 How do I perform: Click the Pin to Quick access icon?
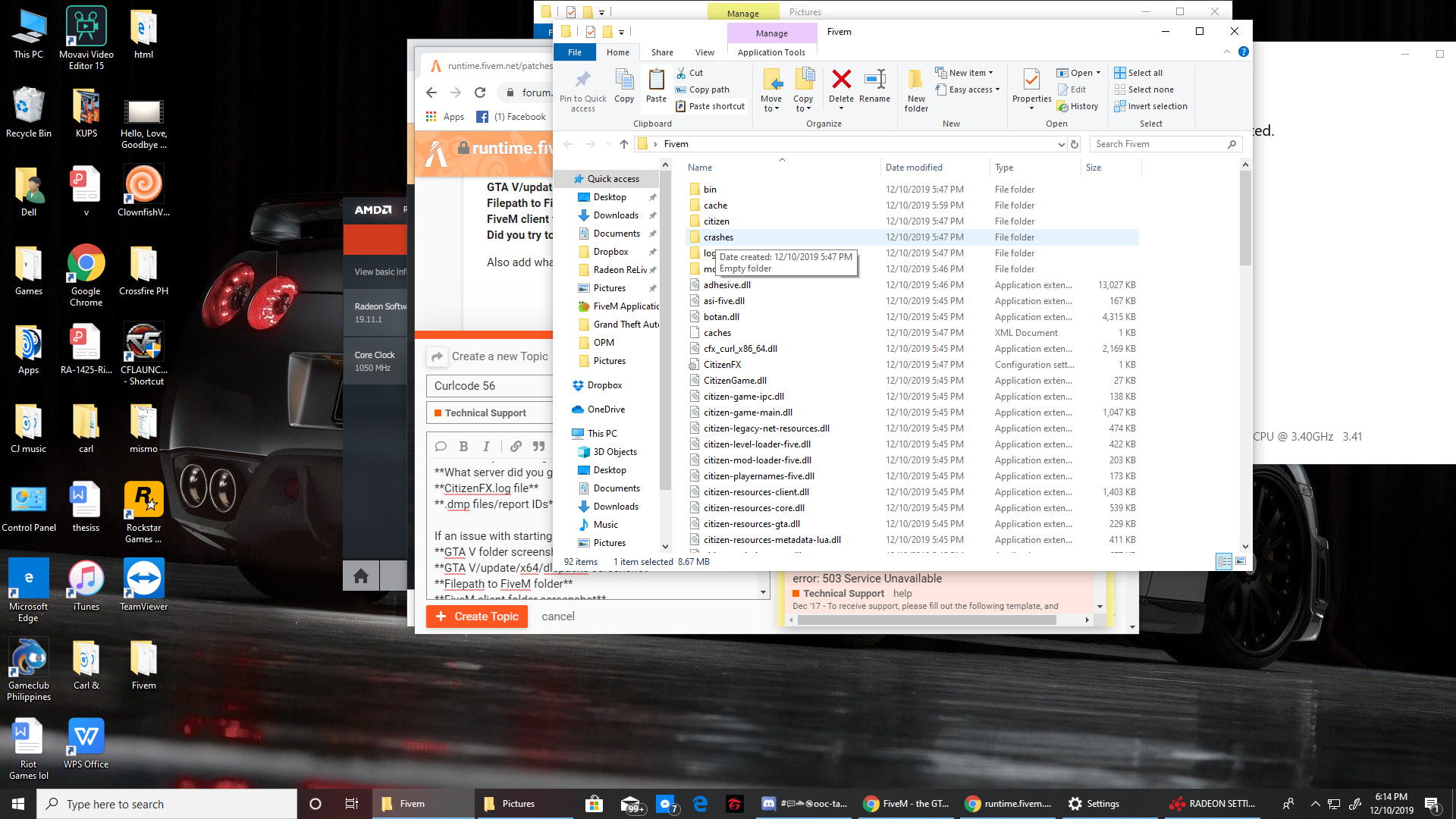(582, 89)
